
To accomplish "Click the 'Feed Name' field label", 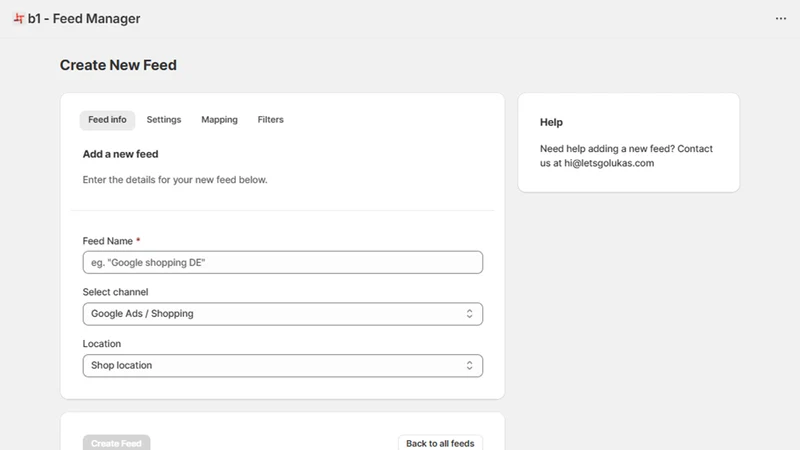I will [x=108, y=241].
